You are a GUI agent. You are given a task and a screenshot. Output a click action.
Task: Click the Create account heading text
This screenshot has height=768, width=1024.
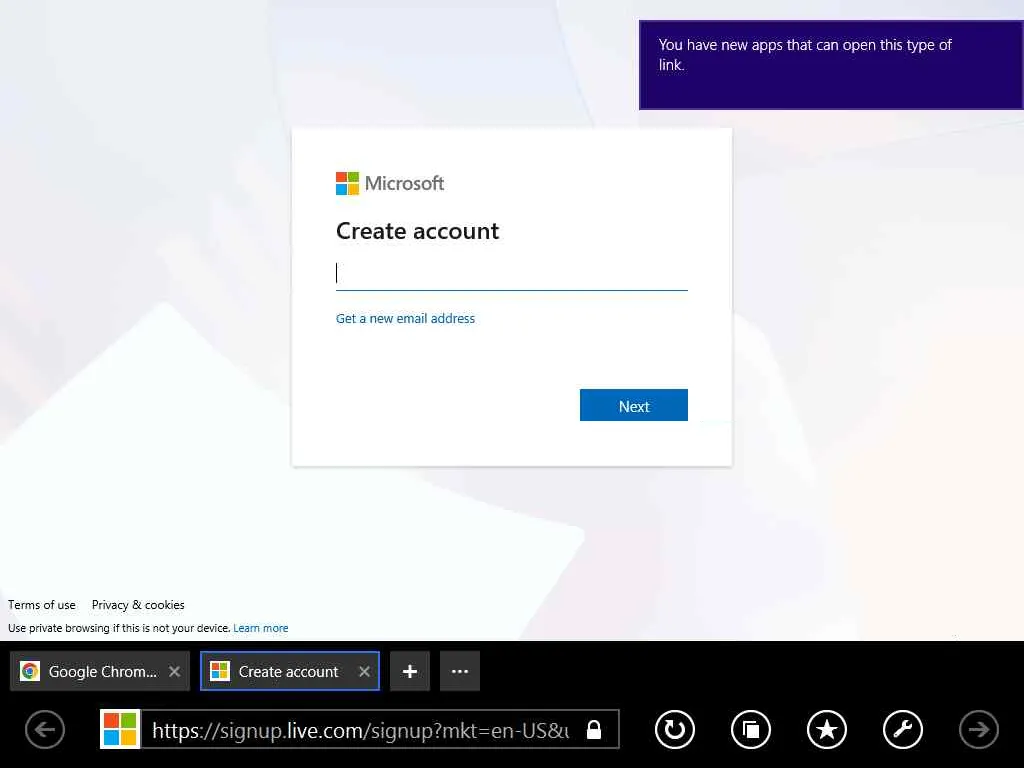coord(417,231)
